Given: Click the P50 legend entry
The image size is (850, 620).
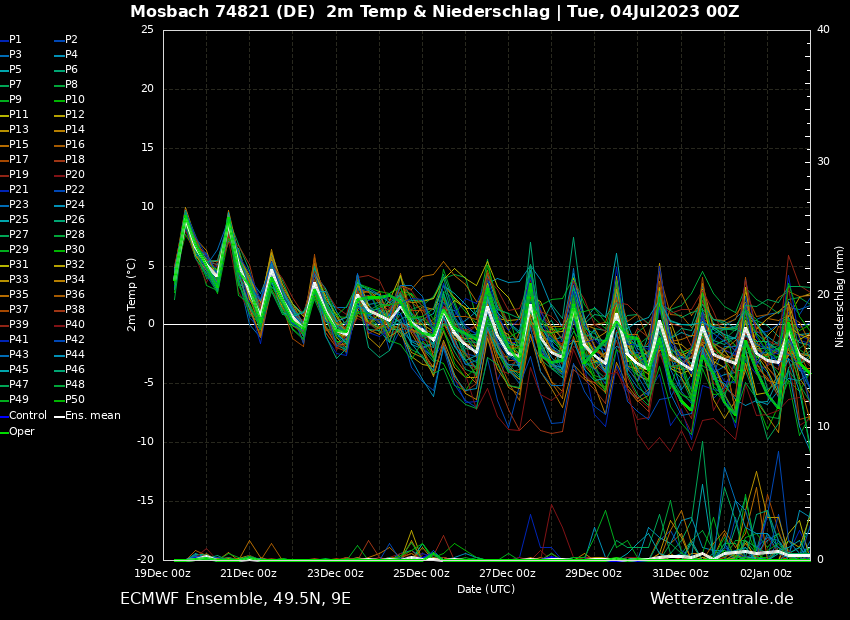Looking at the screenshot, I should [x=75, y=400].
